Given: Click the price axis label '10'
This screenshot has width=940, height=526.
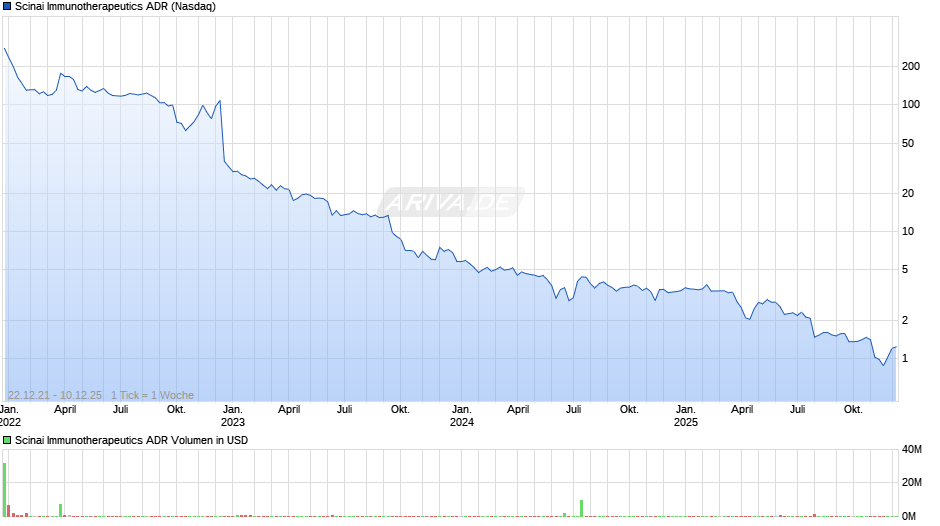Looking at the screenshot, I should click(908, 232).
